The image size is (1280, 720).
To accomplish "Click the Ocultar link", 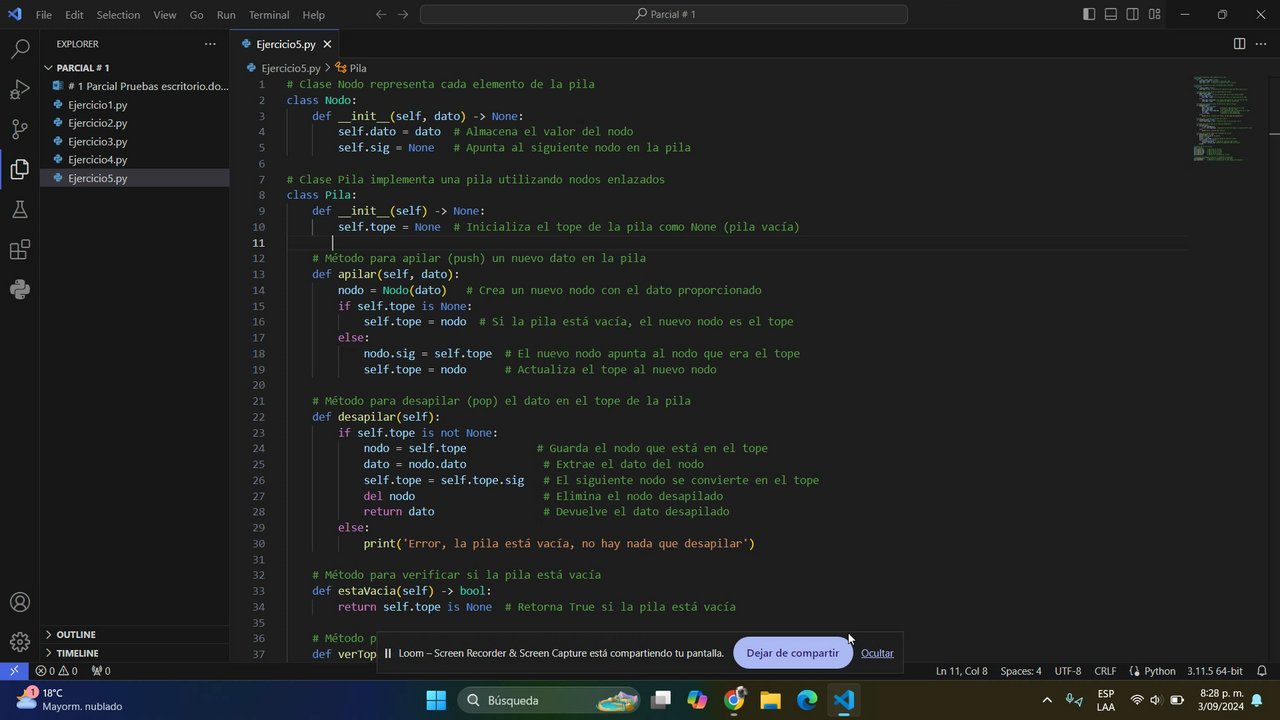I will 877,653.
